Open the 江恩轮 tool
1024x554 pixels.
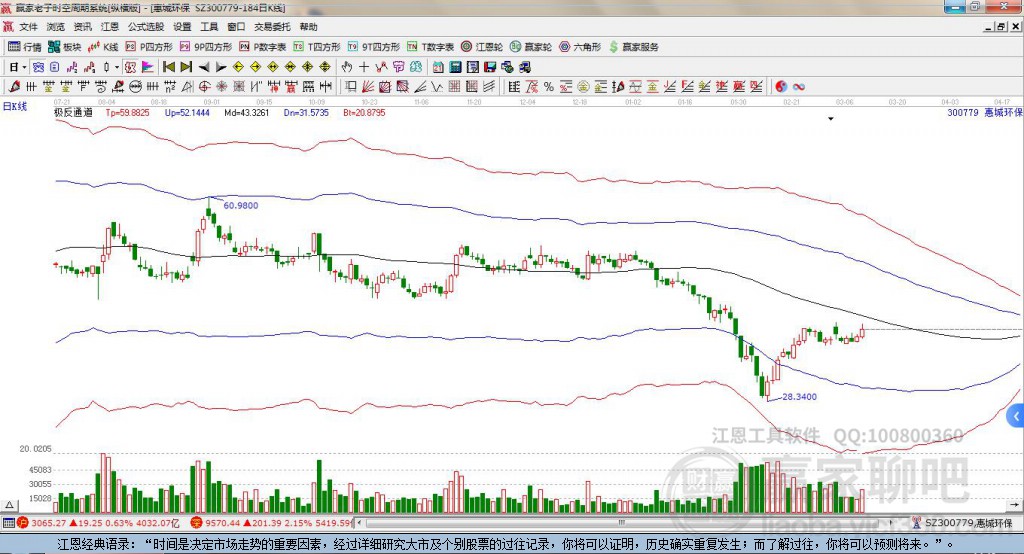[x=482, y=47]
